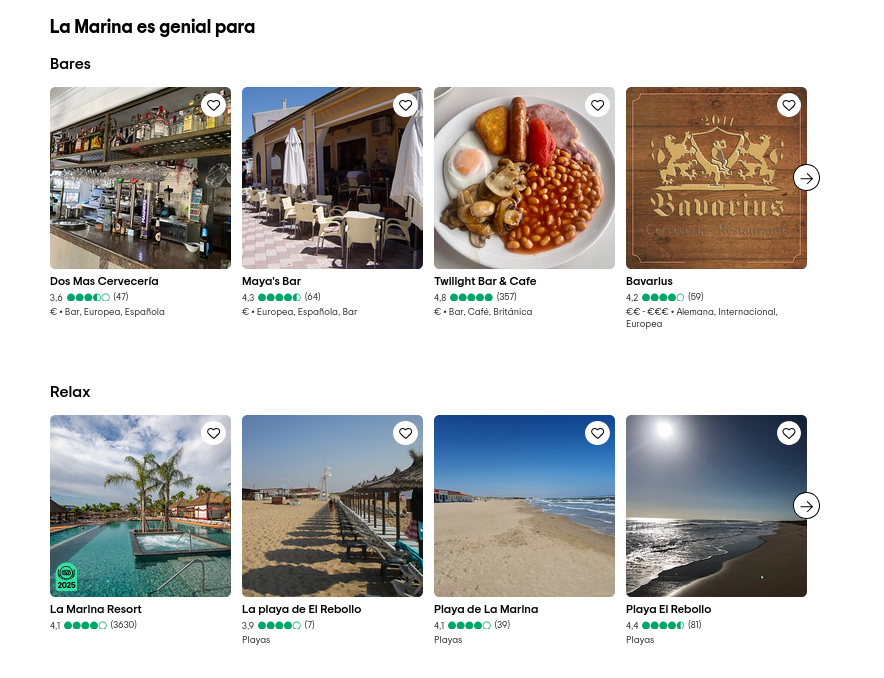Open the Twilight Bar & Cafe link
884x678 pixels.
[x=485, y=282]
